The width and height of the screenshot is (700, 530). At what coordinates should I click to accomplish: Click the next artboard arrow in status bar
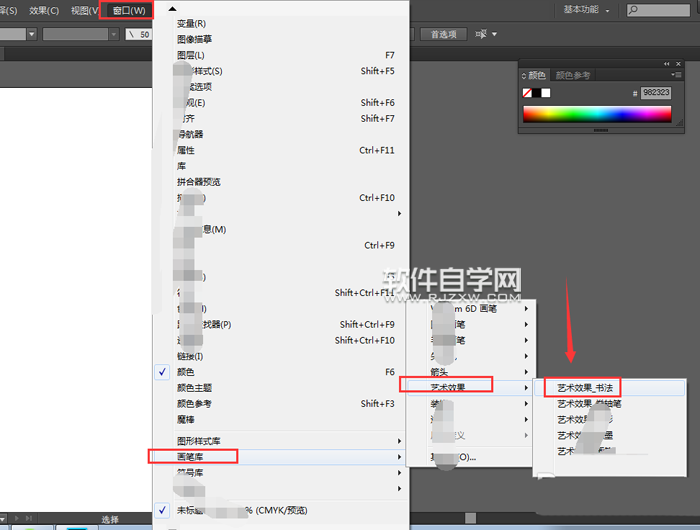pyautogui.click(x=17, y=518)
